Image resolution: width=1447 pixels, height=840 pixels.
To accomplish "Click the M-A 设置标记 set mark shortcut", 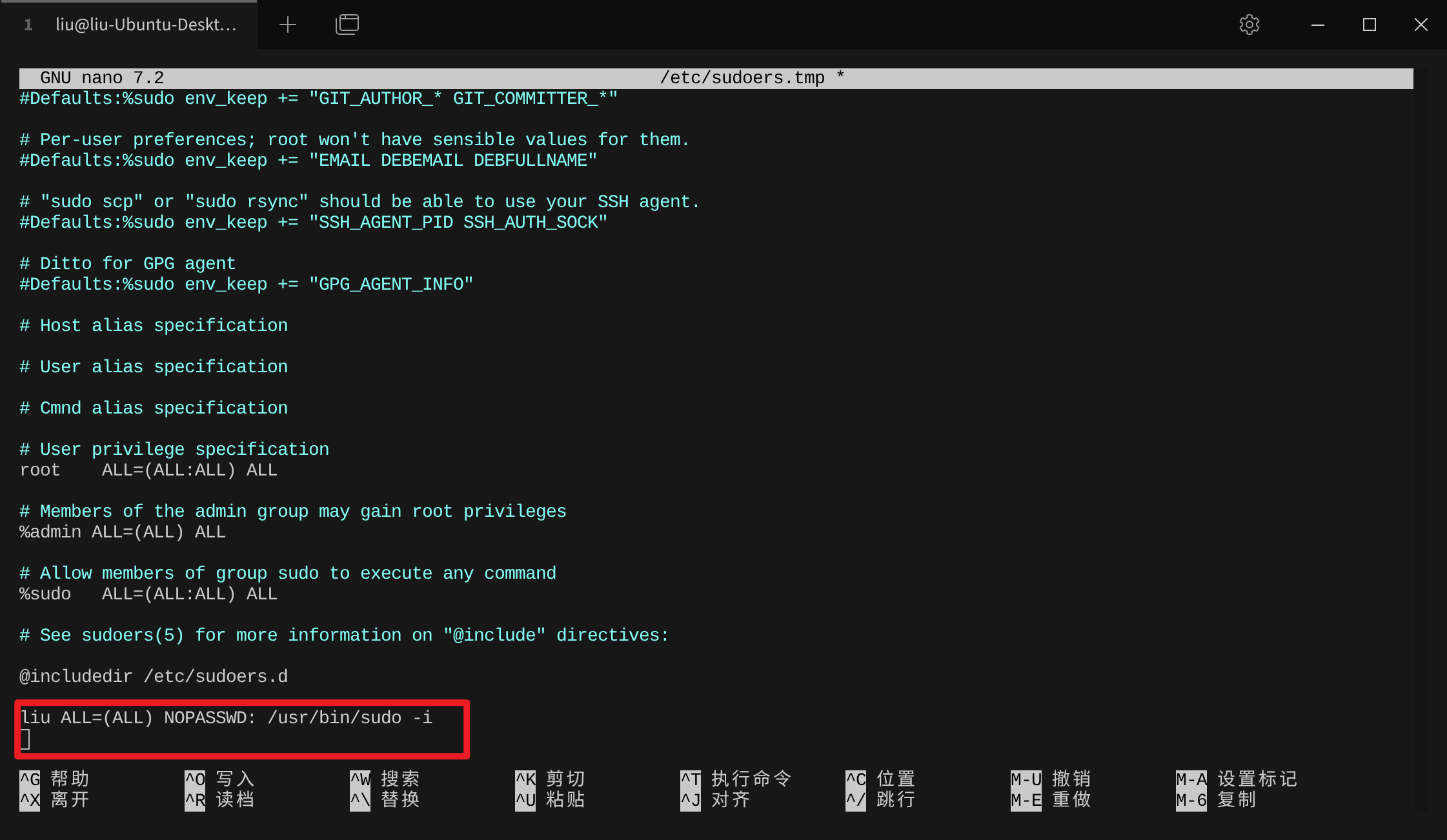I will (1236, 779).
